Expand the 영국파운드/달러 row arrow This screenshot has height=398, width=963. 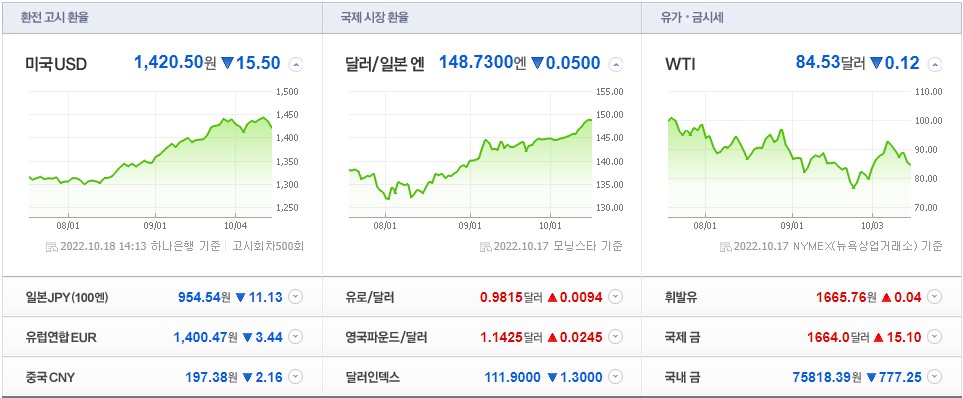(x=615, y=337)
